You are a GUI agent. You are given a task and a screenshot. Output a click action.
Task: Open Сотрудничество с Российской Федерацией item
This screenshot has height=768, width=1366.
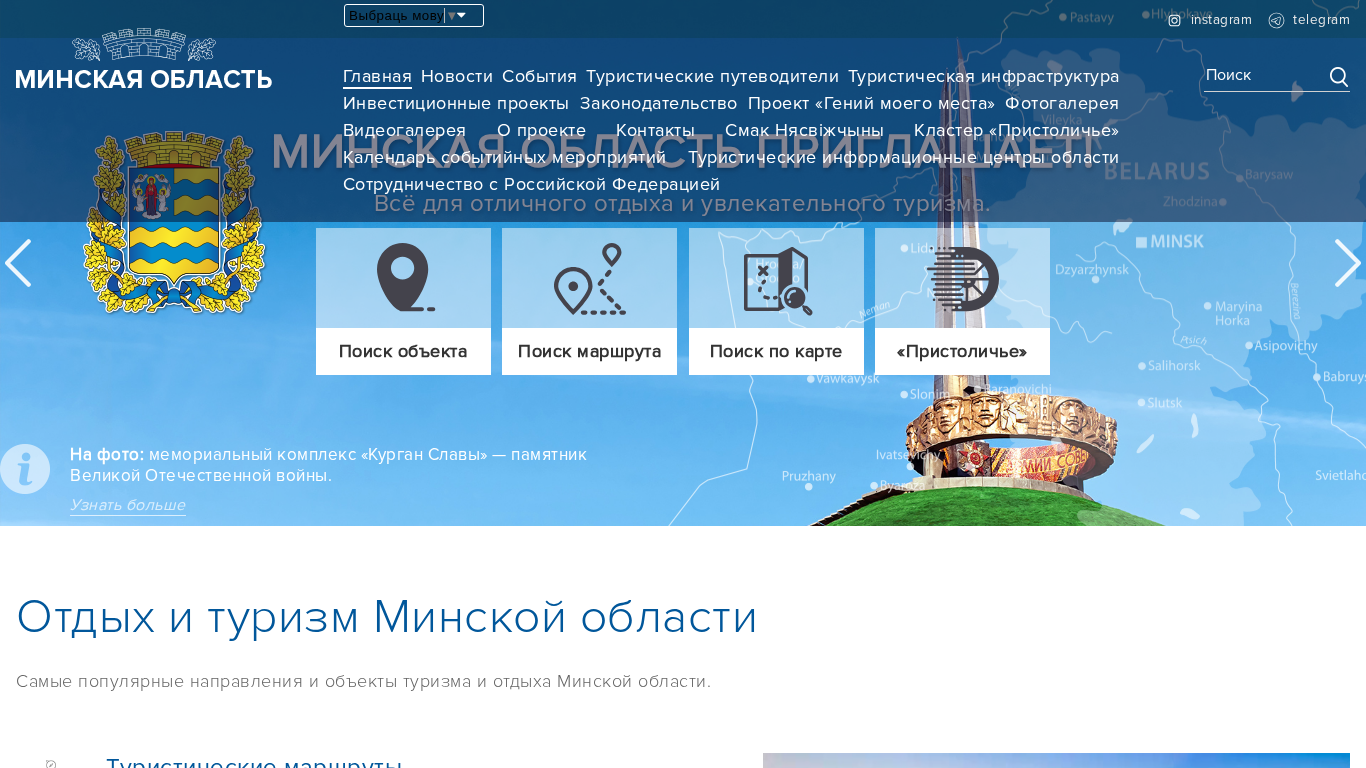(531, 185)
